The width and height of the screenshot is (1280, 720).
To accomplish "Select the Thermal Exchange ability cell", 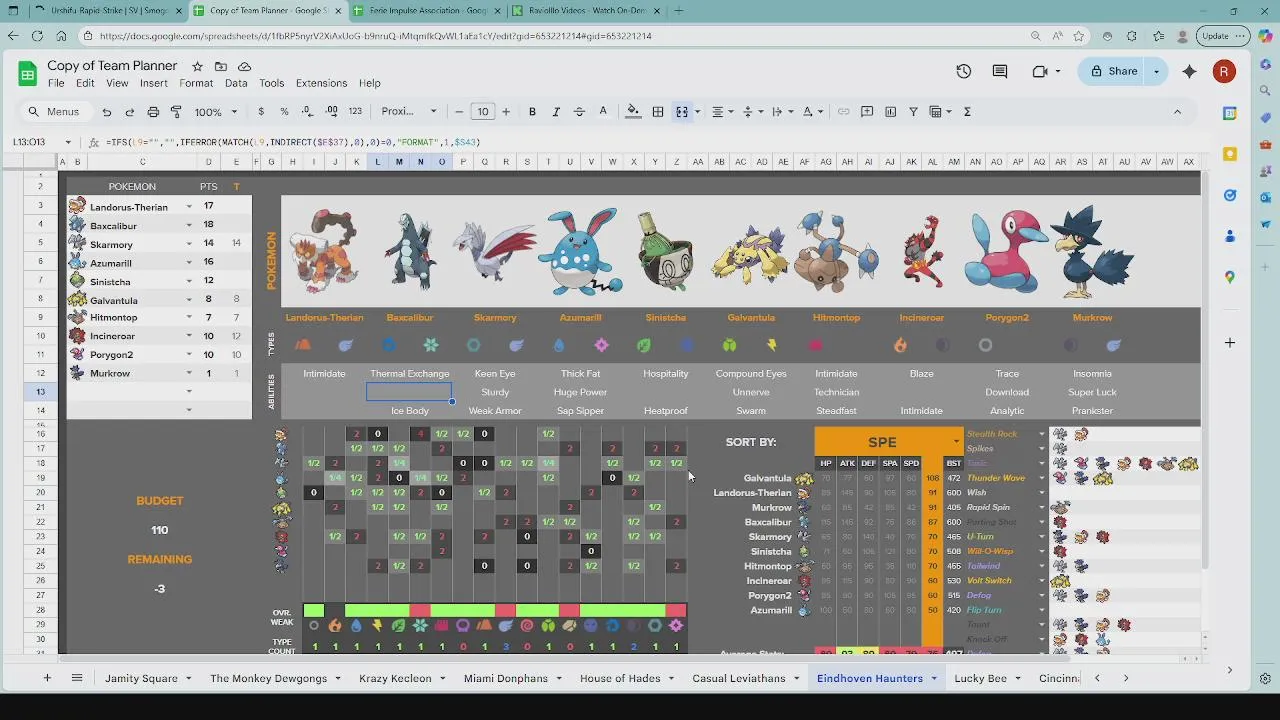I will 410,374.
